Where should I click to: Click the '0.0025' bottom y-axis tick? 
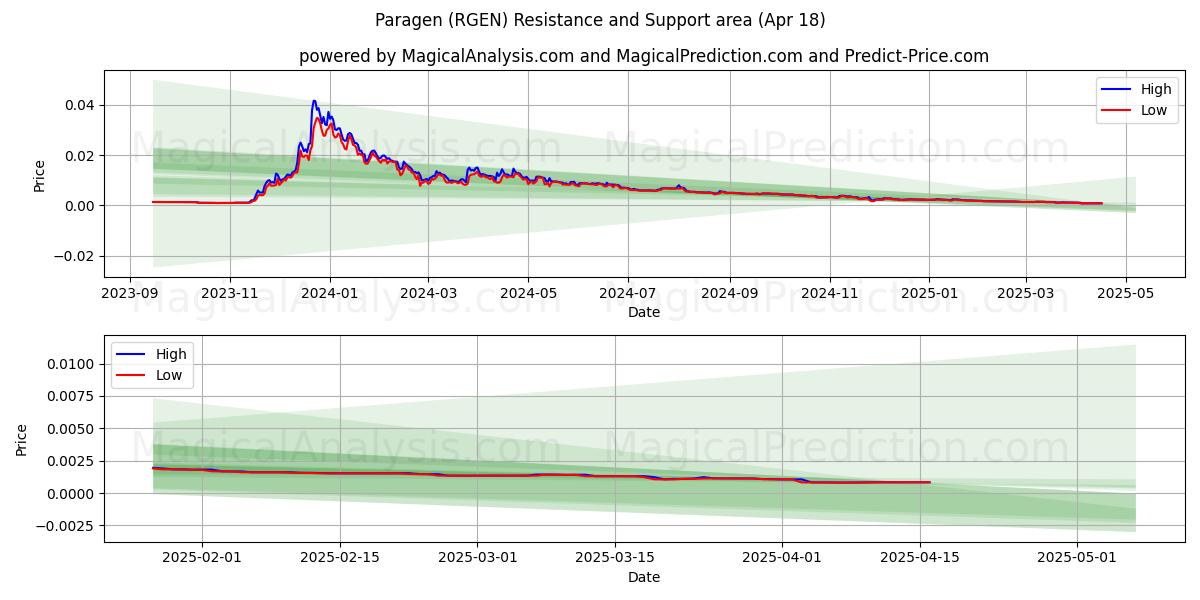(70, 461)
